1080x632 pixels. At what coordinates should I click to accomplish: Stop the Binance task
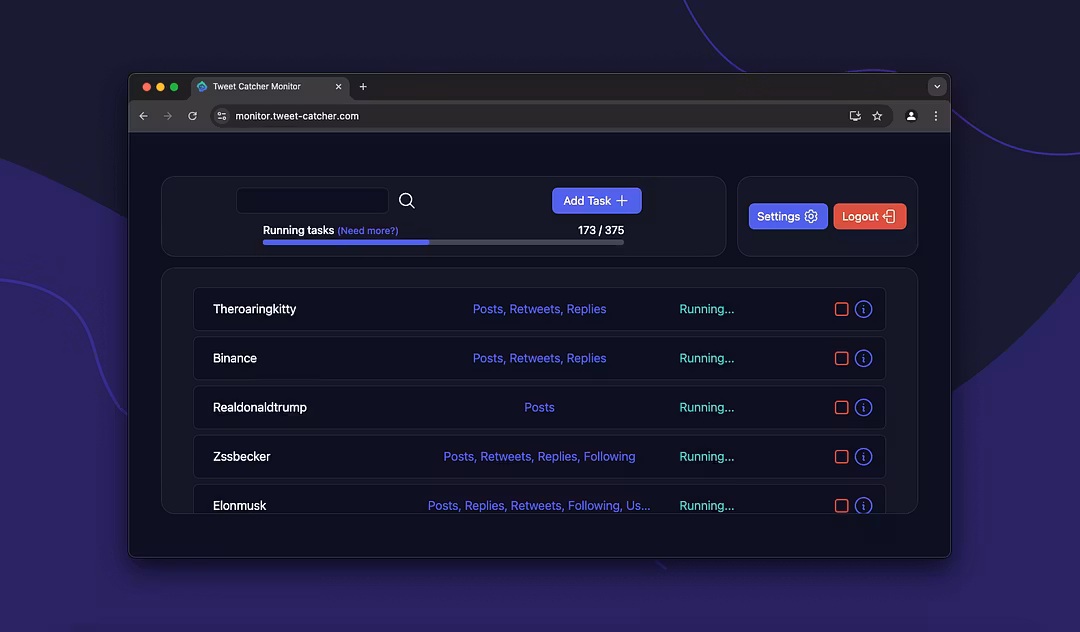[x=841, y=358]
